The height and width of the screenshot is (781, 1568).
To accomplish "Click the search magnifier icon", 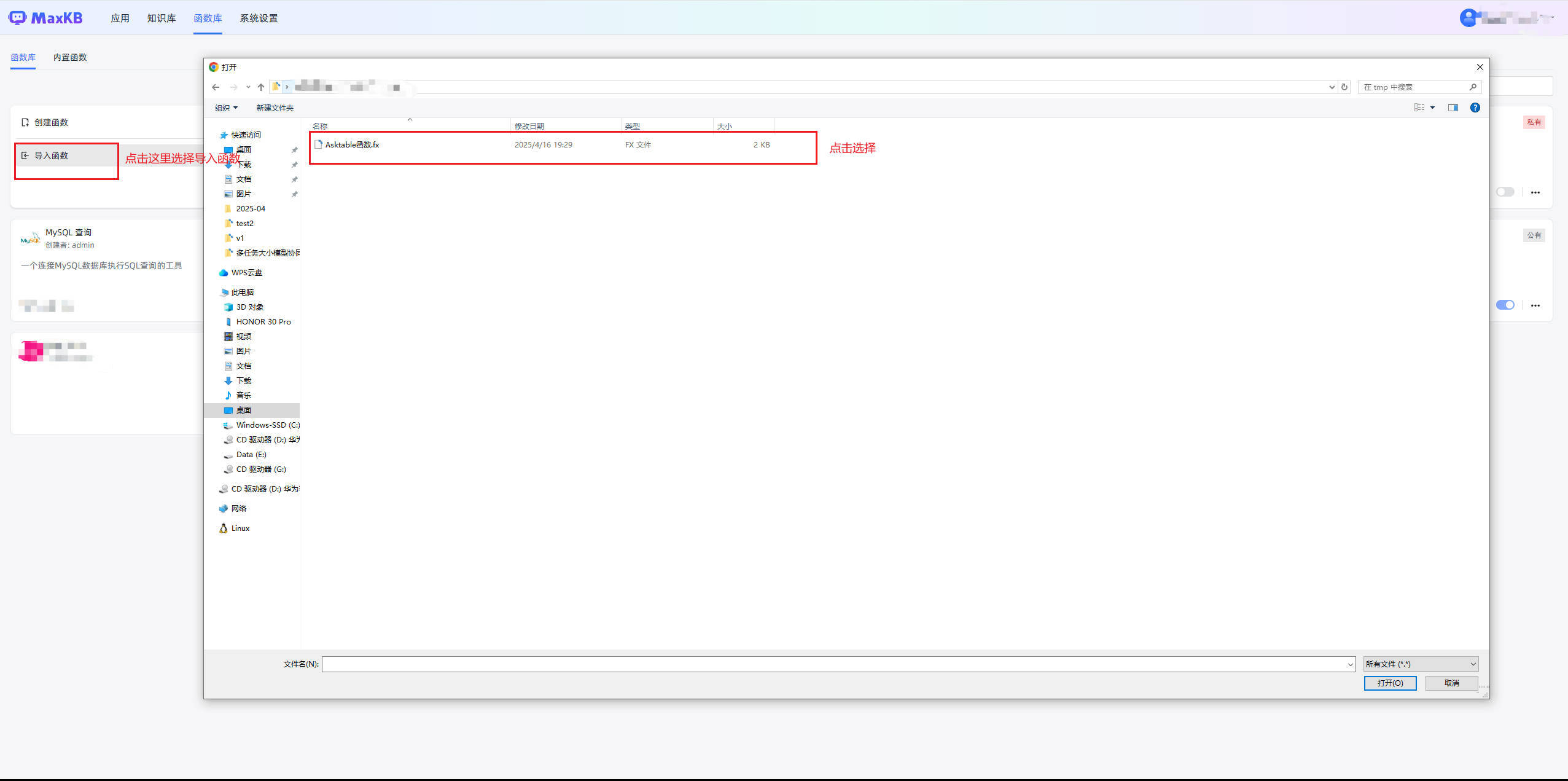I will 1473,87.
